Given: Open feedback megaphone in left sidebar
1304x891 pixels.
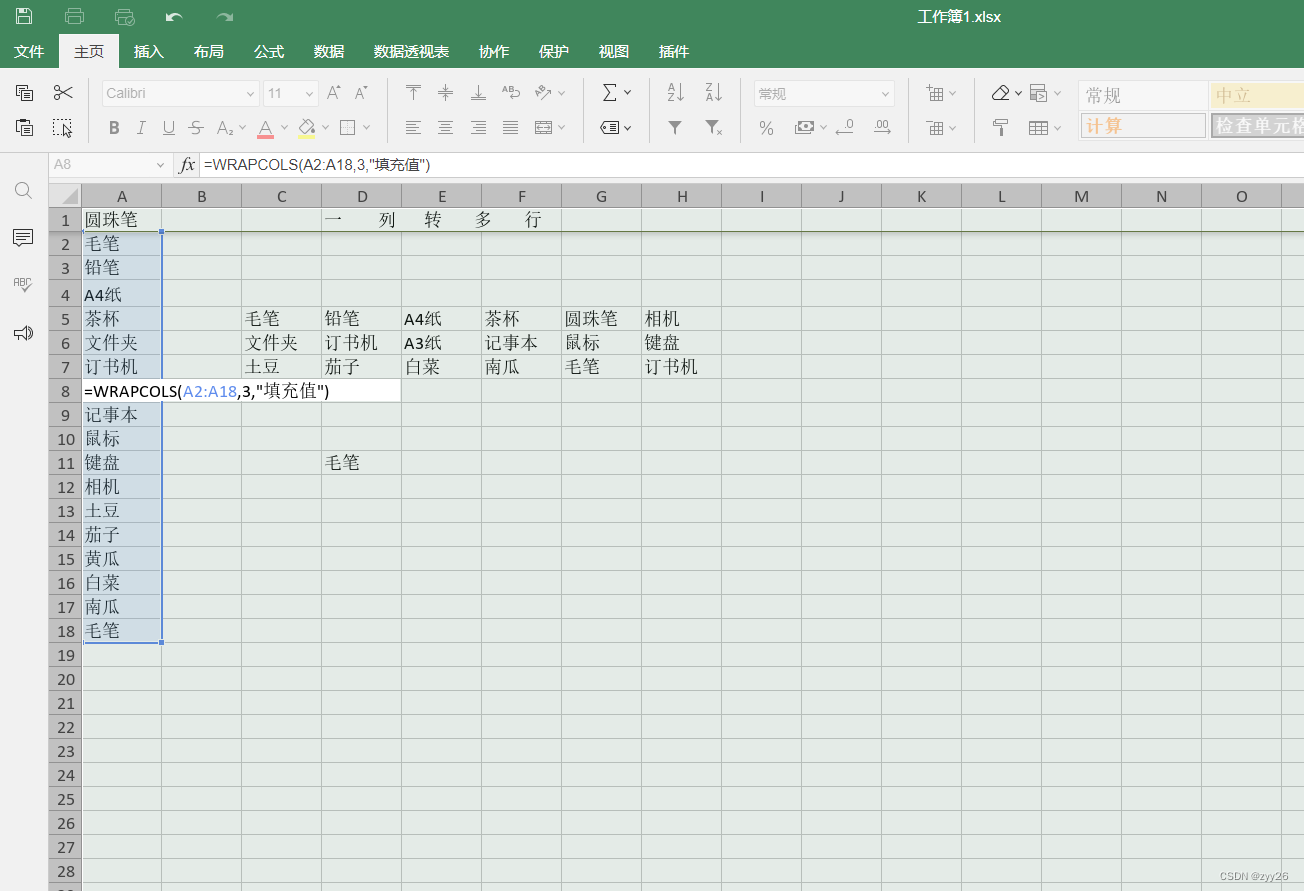Looking at the screenshot, I should (x=23, y=333).
